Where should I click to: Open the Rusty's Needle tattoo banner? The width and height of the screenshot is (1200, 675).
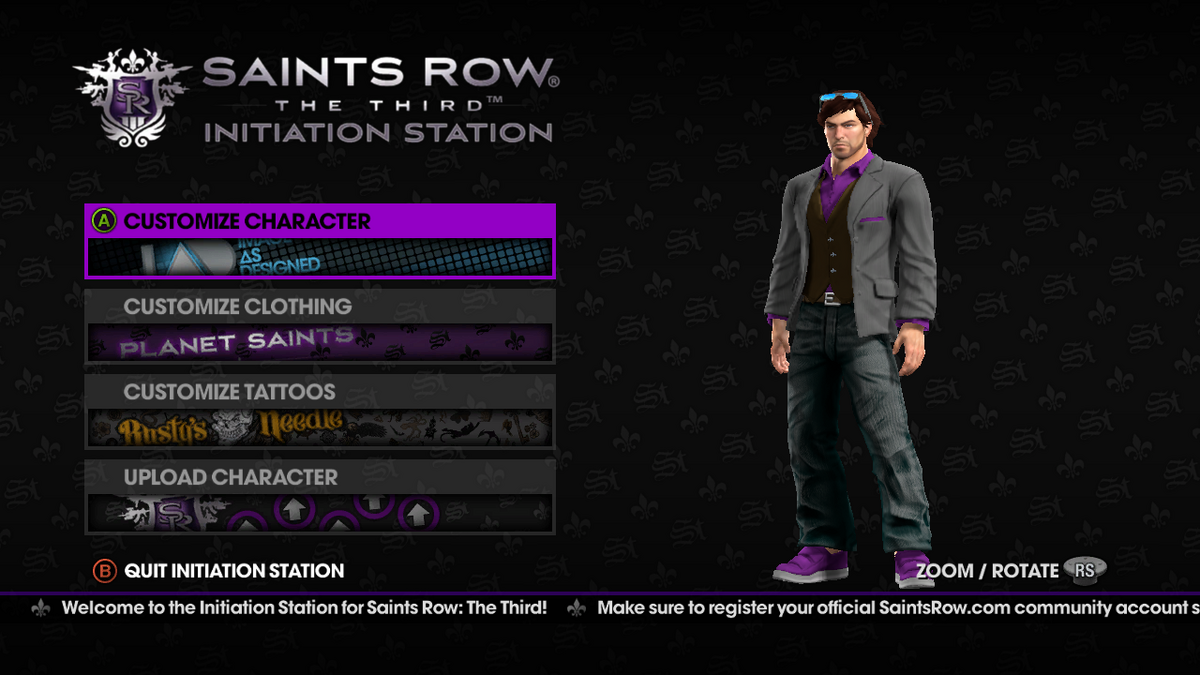320,428
